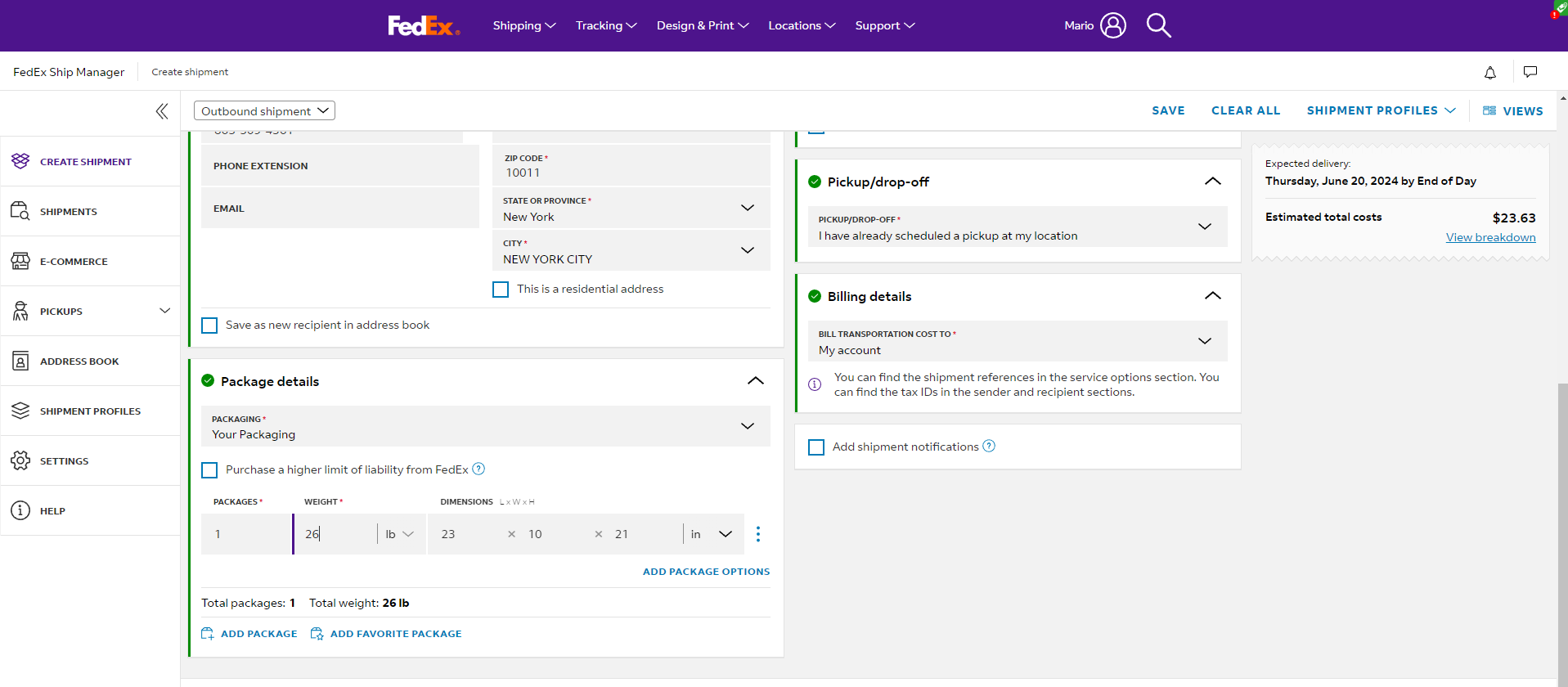This screenshot has width=1568, height=687.
Task: Open the weight unit lb dropdown
Action: click(400, 534)
